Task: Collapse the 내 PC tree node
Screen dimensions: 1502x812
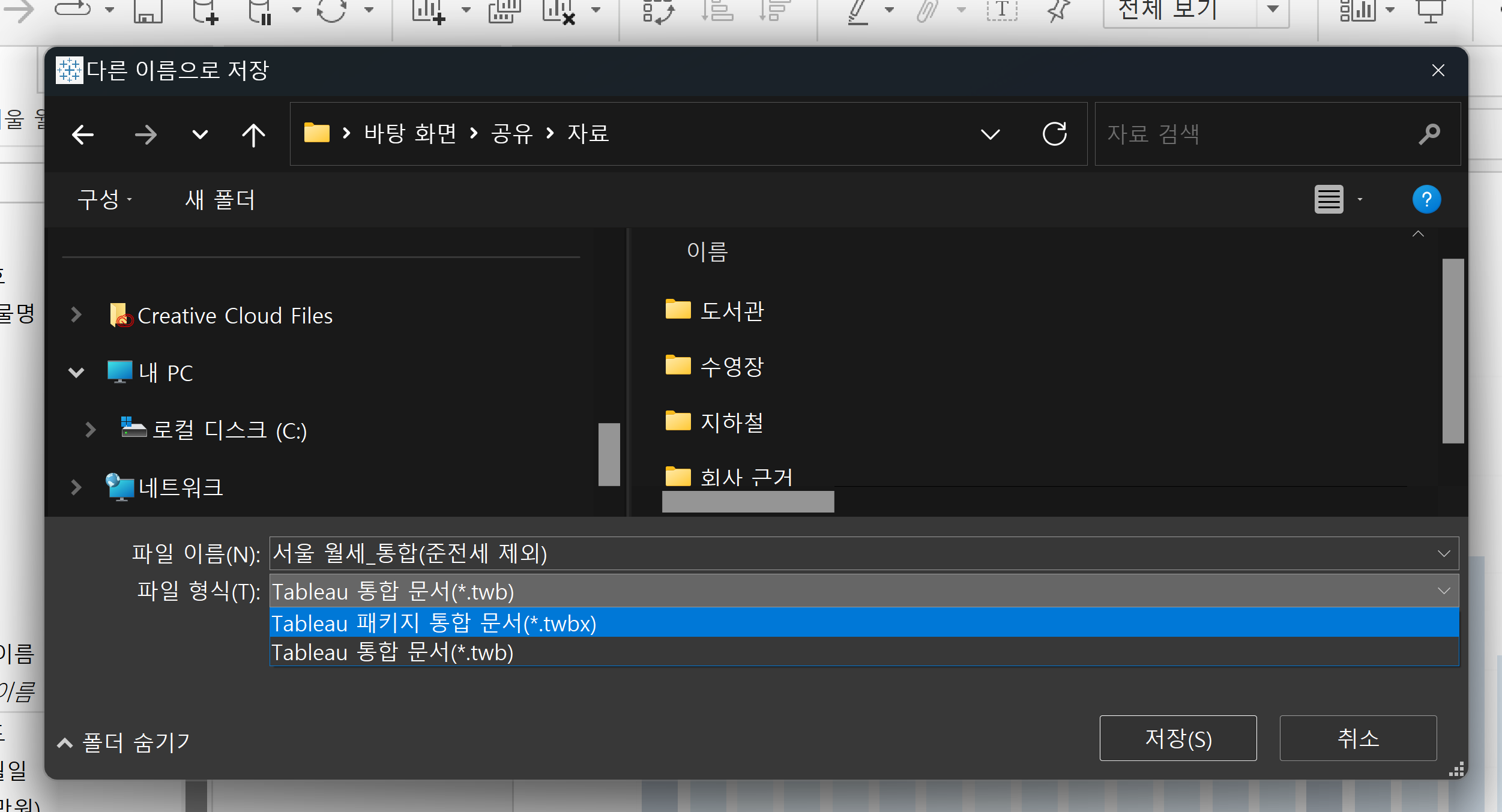Action: [76, 373]
